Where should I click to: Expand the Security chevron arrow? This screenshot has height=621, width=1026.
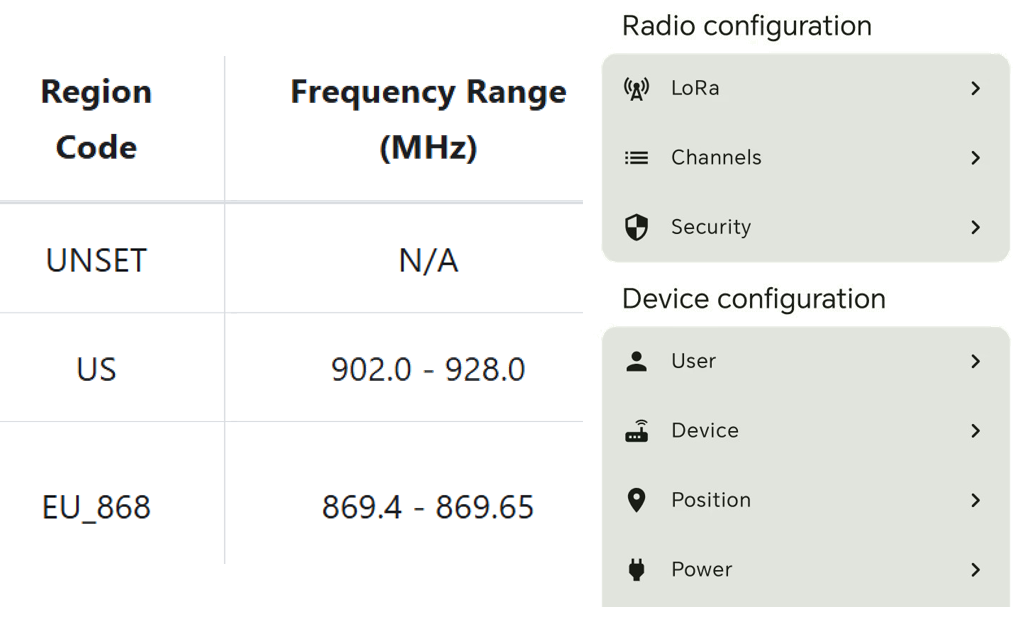coord(975,228)
